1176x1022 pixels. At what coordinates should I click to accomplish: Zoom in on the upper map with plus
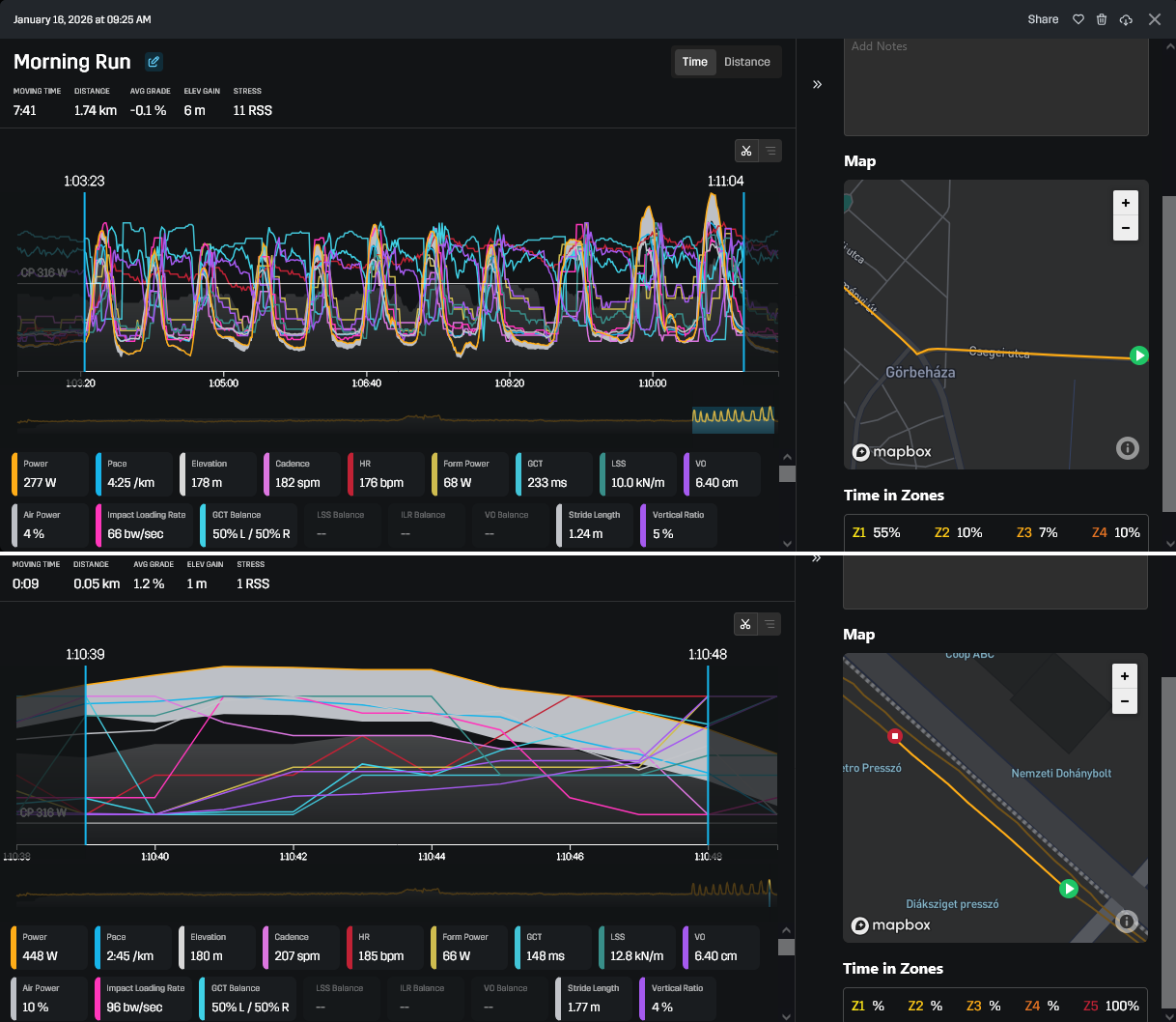pyautogui.click(x=1126, y=203)
